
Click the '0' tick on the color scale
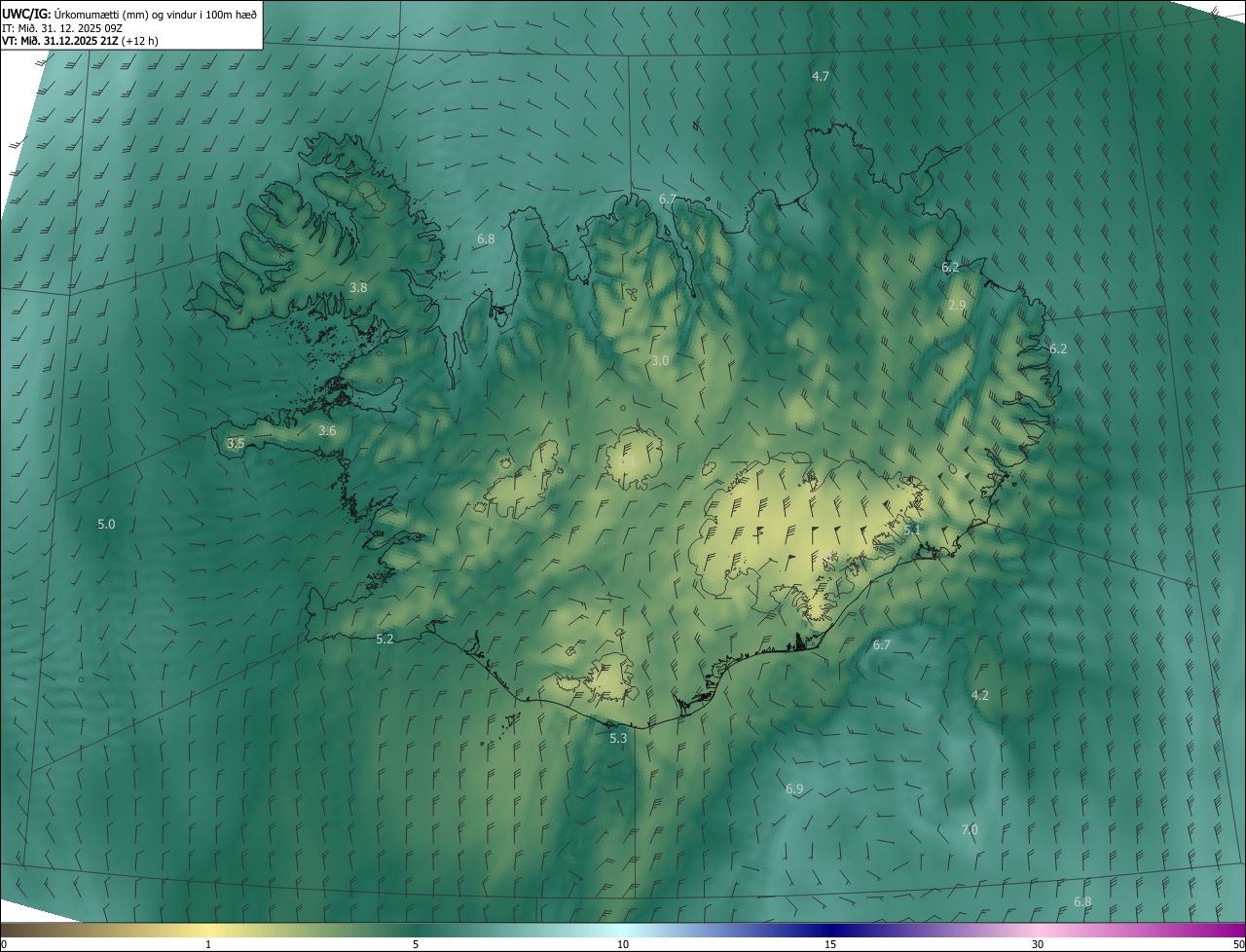point(4,944)
